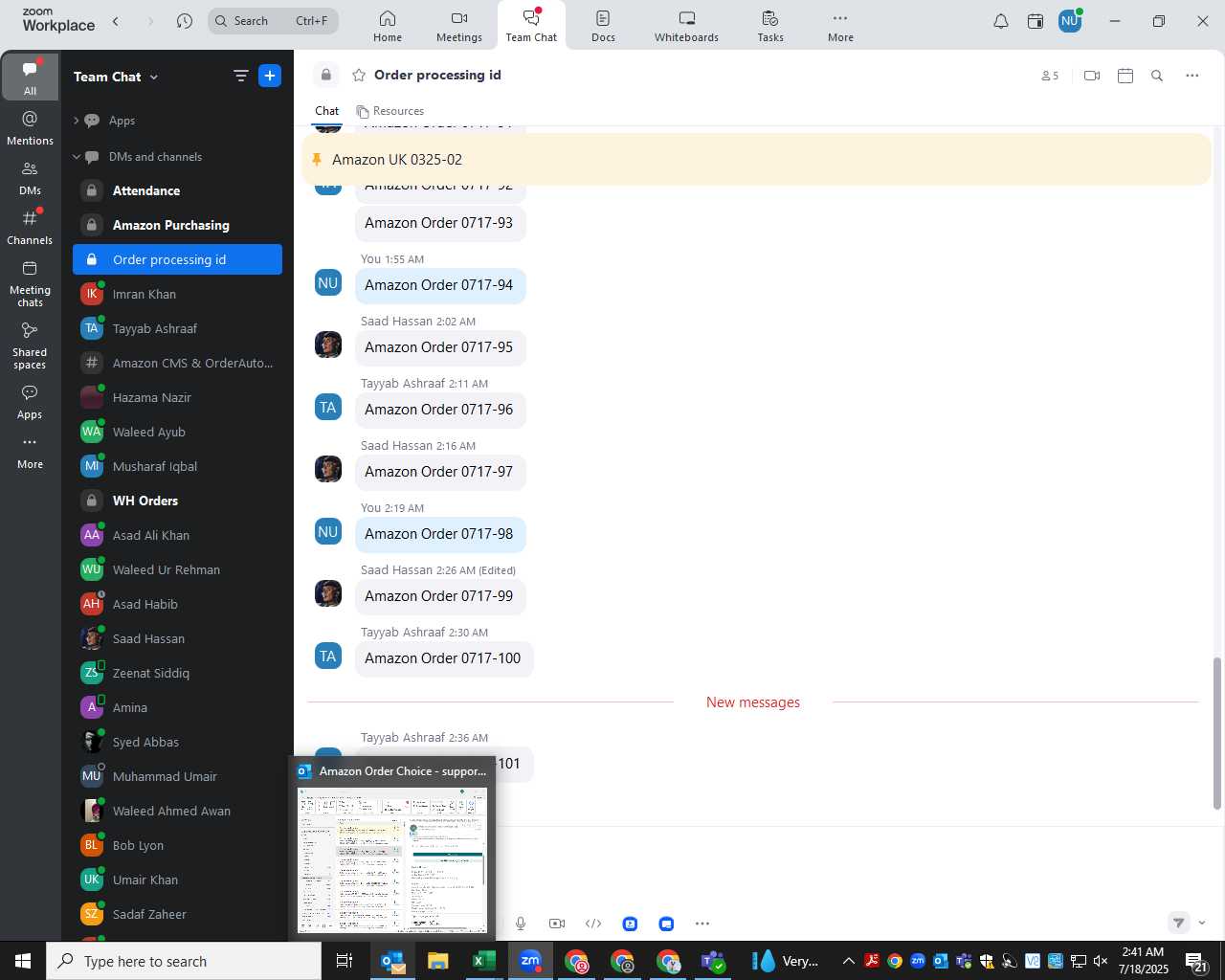The width and height of the screenshot is (1225, 980).
Task: Open the All chats sidebar icon
Action: tap(30, 77)
